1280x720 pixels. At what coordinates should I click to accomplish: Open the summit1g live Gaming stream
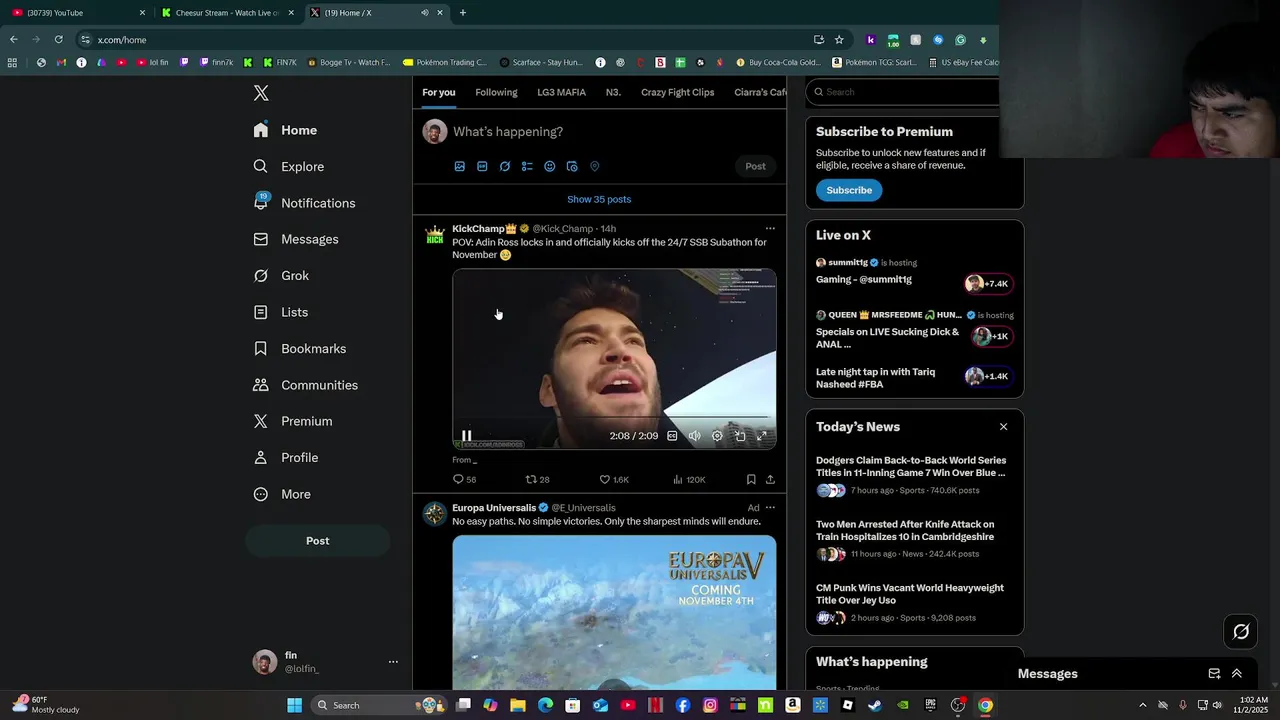click(x=915, y=273)
